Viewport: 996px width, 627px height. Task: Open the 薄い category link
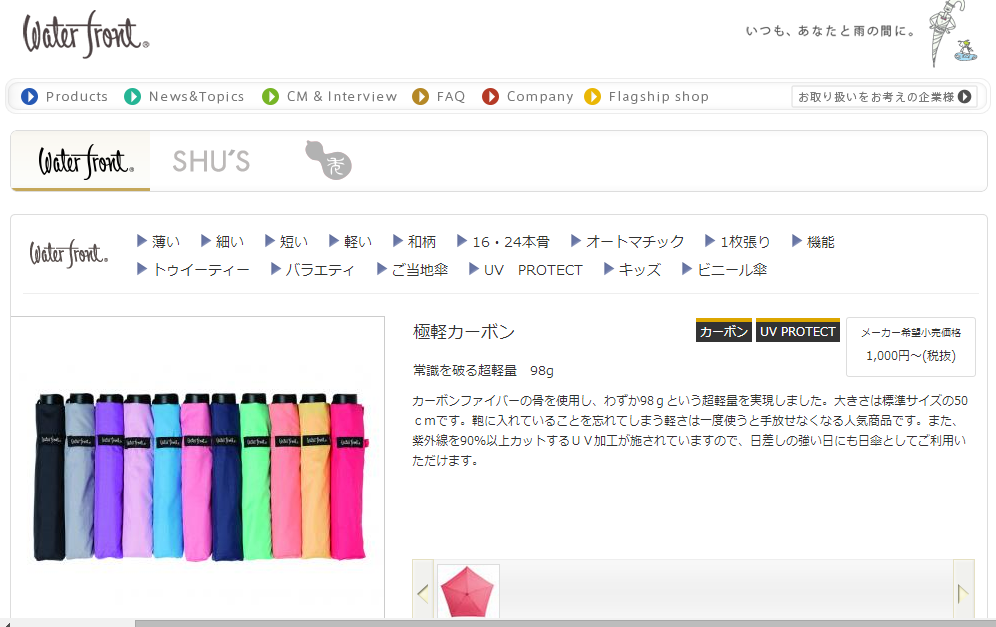[x=158, y=241]
